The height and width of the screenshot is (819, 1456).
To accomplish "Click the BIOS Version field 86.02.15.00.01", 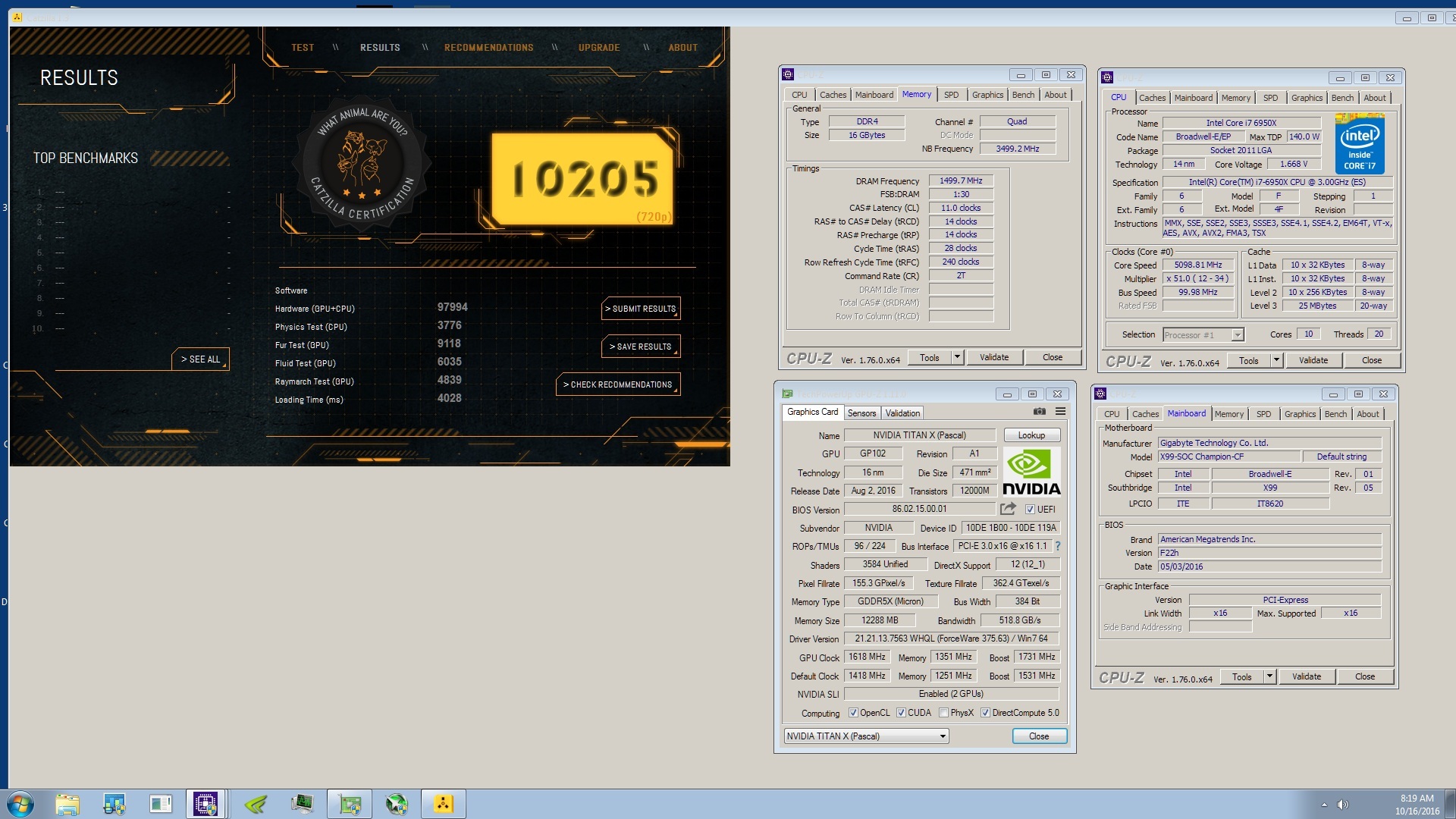I will point(919,509).
